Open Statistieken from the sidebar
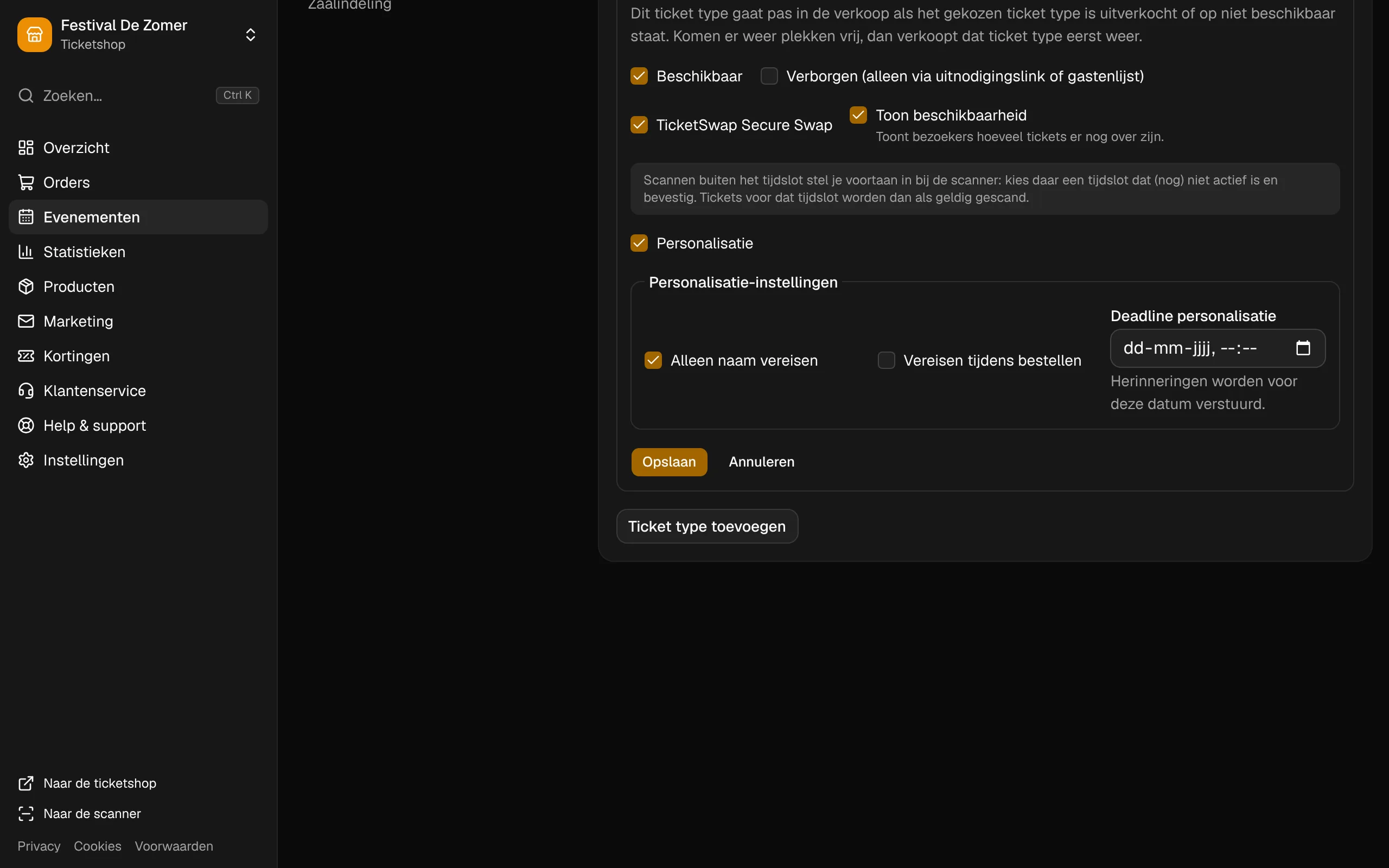This screenshot has width=1389, height=868. 138,252
